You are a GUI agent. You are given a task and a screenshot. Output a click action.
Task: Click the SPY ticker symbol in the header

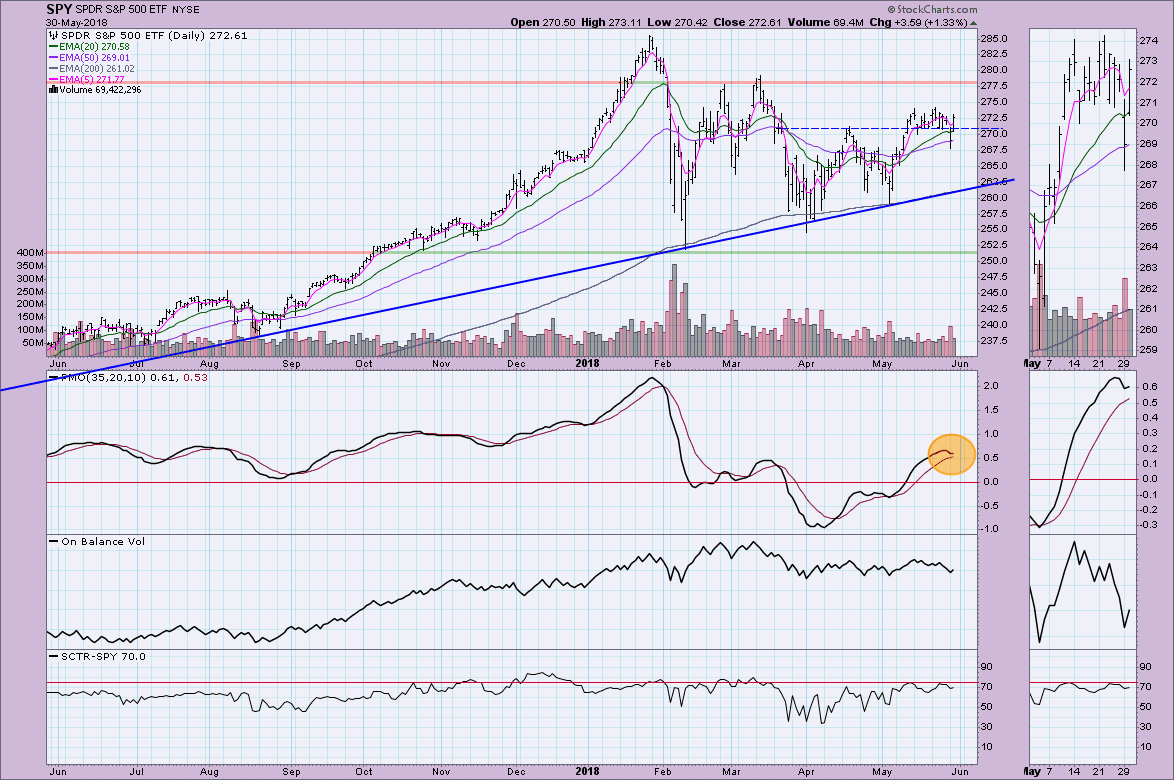click(58, 10)
